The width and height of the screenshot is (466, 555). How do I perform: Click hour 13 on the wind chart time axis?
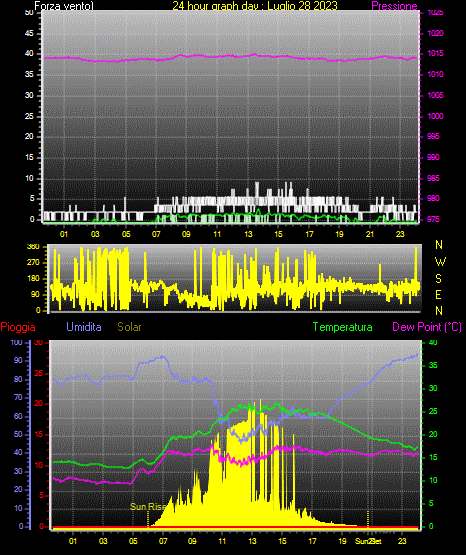pyautogui.click(x=248, y=234)
